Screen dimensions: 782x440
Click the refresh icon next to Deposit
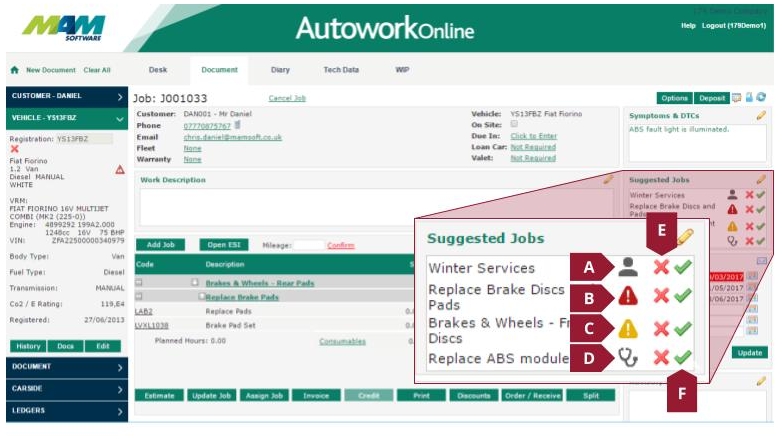(x=761, y=98)
